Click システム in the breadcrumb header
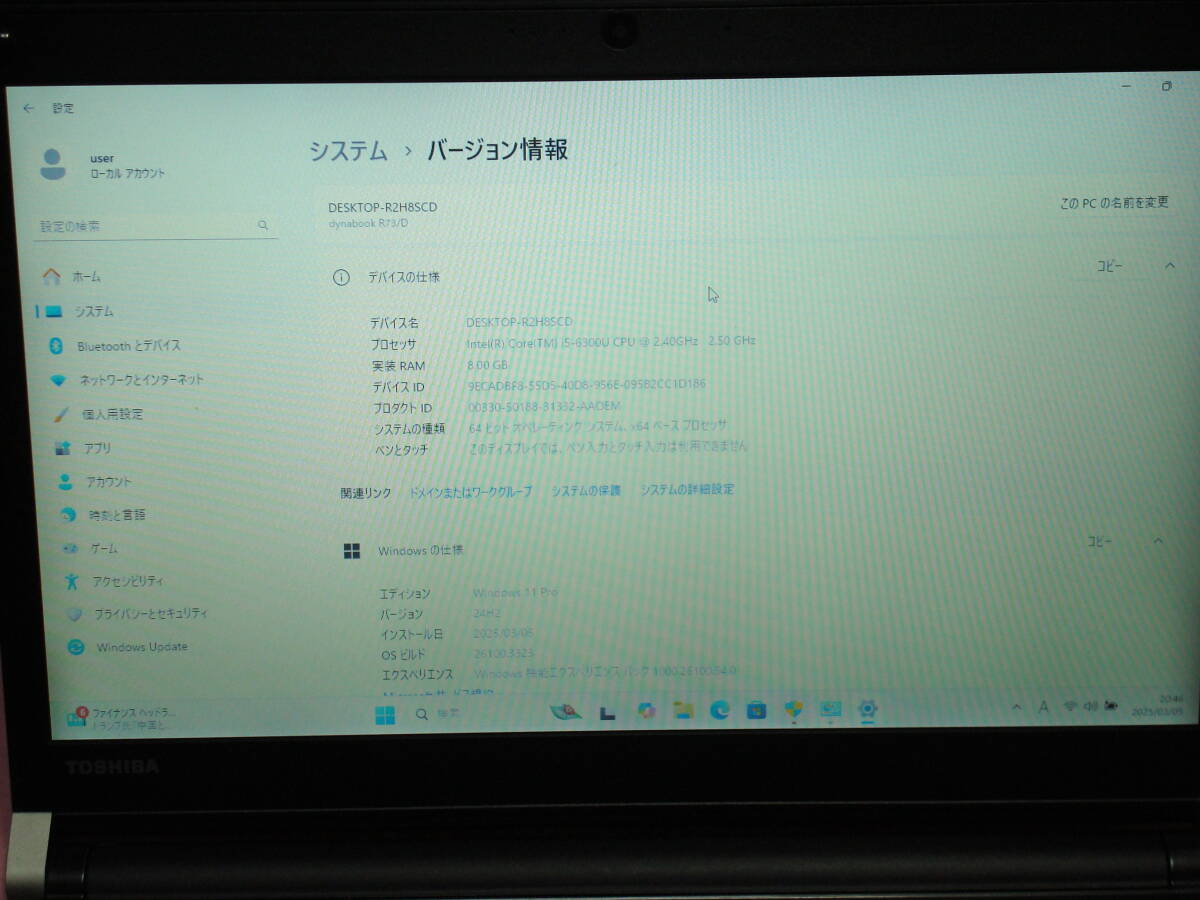 [348, 151]
